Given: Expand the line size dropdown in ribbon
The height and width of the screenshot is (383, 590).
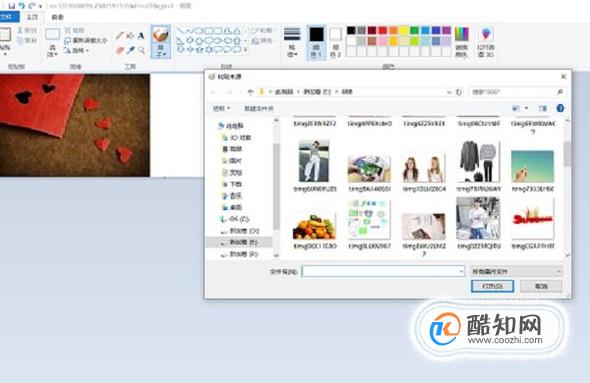Looking at the screenshot, I should 292,42.
